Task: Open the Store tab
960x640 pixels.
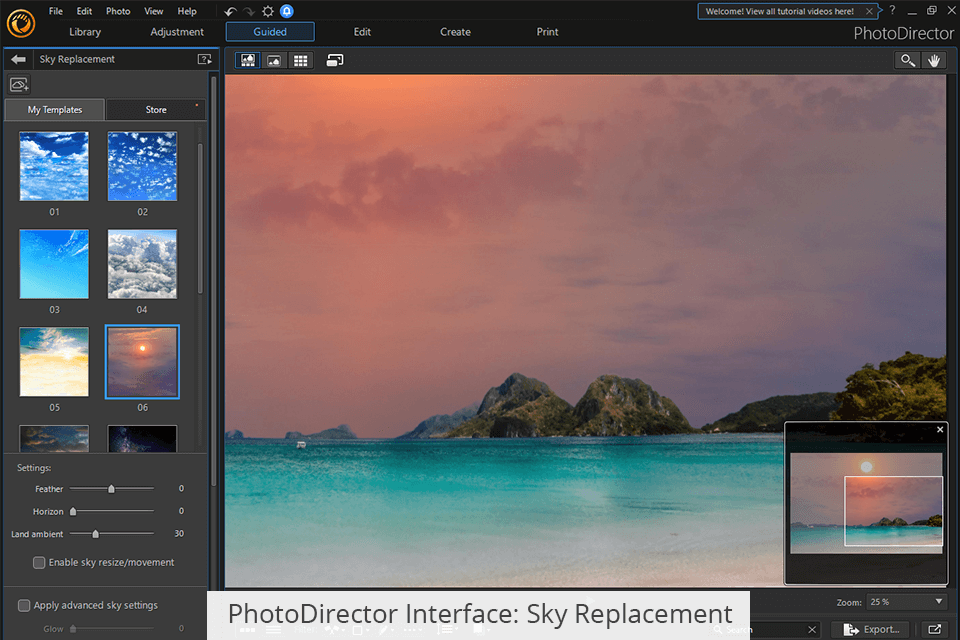Action: click(x=156, y=110)
